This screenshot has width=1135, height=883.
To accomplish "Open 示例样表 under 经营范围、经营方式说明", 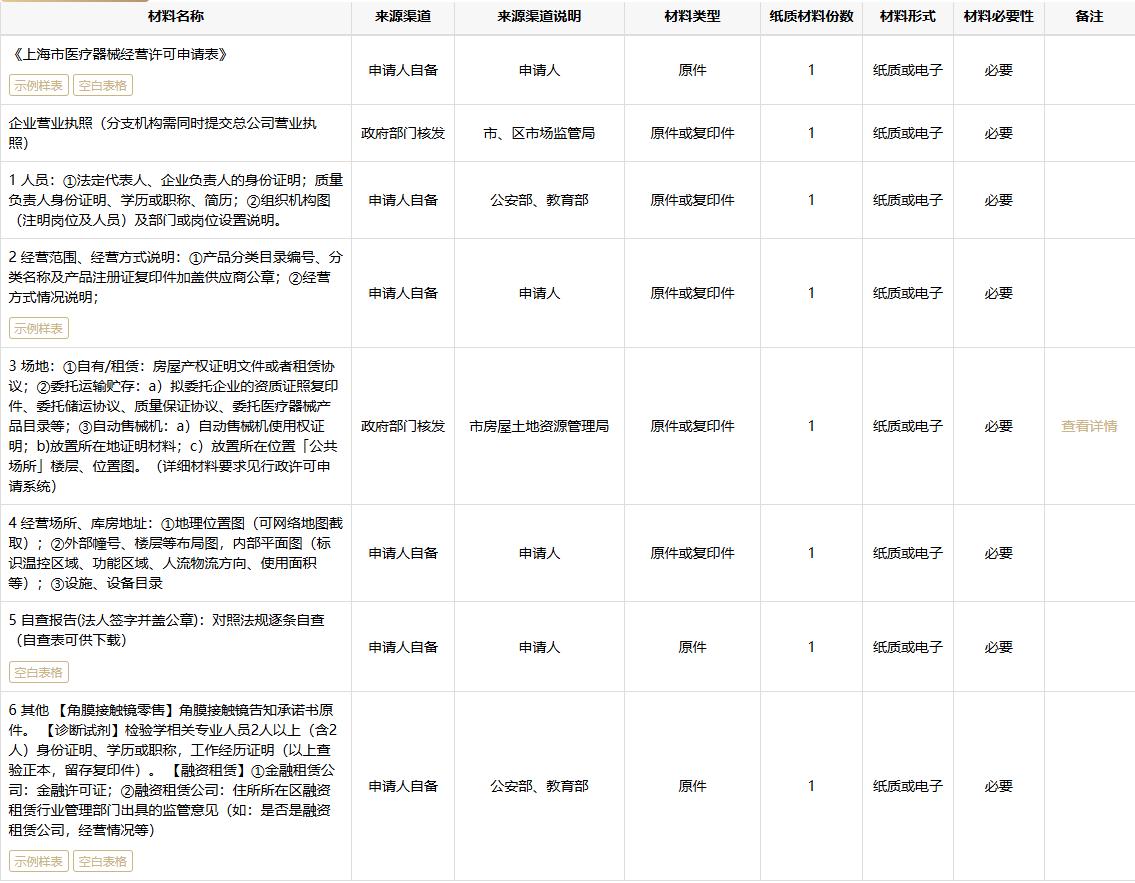I will (x=39, y=329).
